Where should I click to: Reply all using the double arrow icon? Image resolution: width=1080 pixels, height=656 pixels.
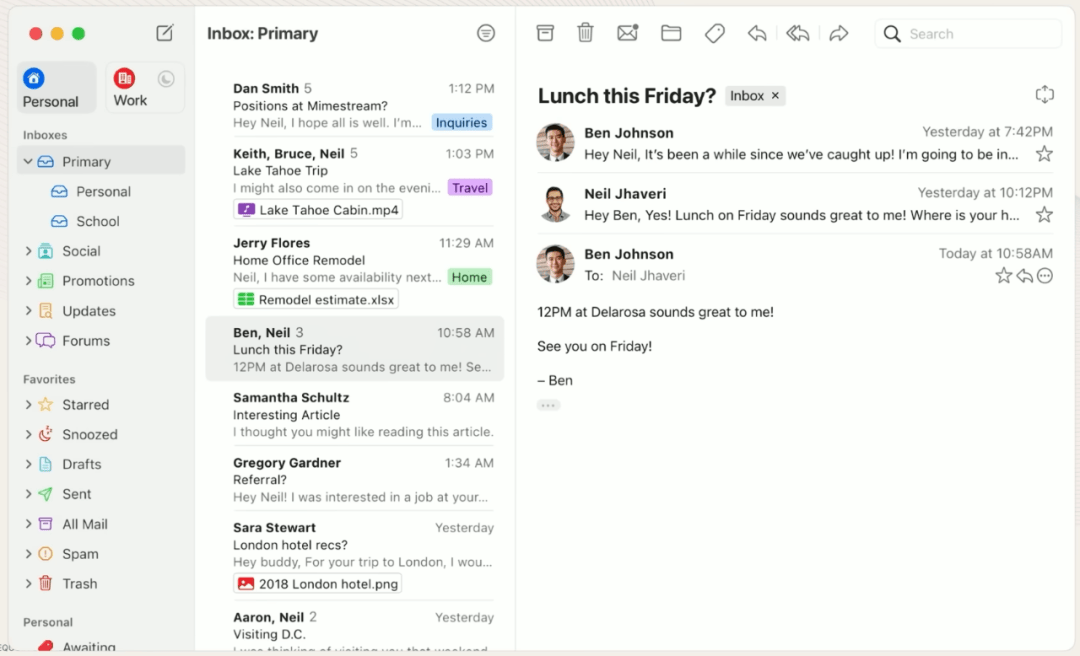tap(798, 32)
